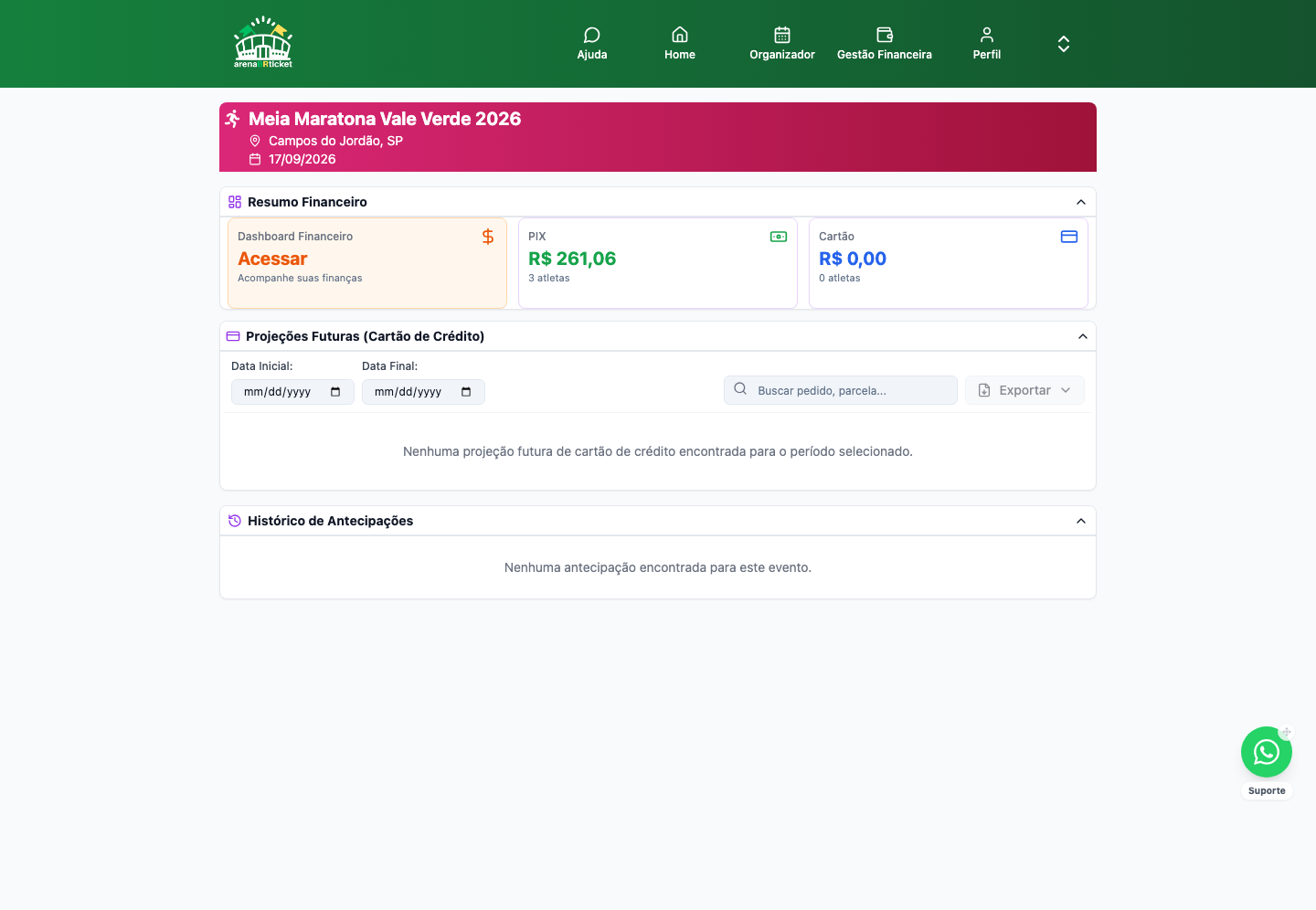This screenshot has width=1316, height=910.
Task: Click the Buscar pedido, parcela search field
Action: (841, 390)
